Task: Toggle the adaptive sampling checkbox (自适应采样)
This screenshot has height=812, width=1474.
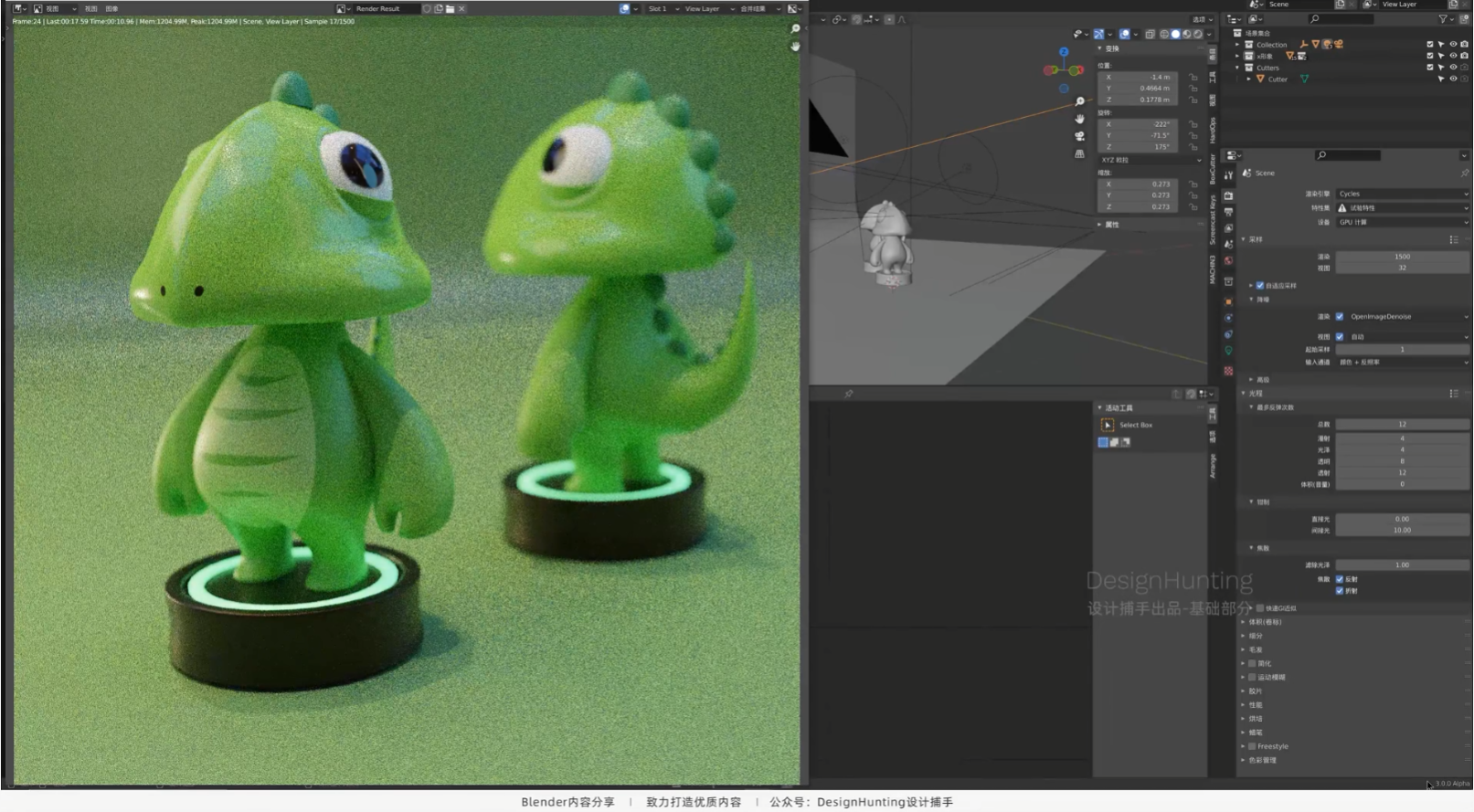Action: (x=1260, y=285)
